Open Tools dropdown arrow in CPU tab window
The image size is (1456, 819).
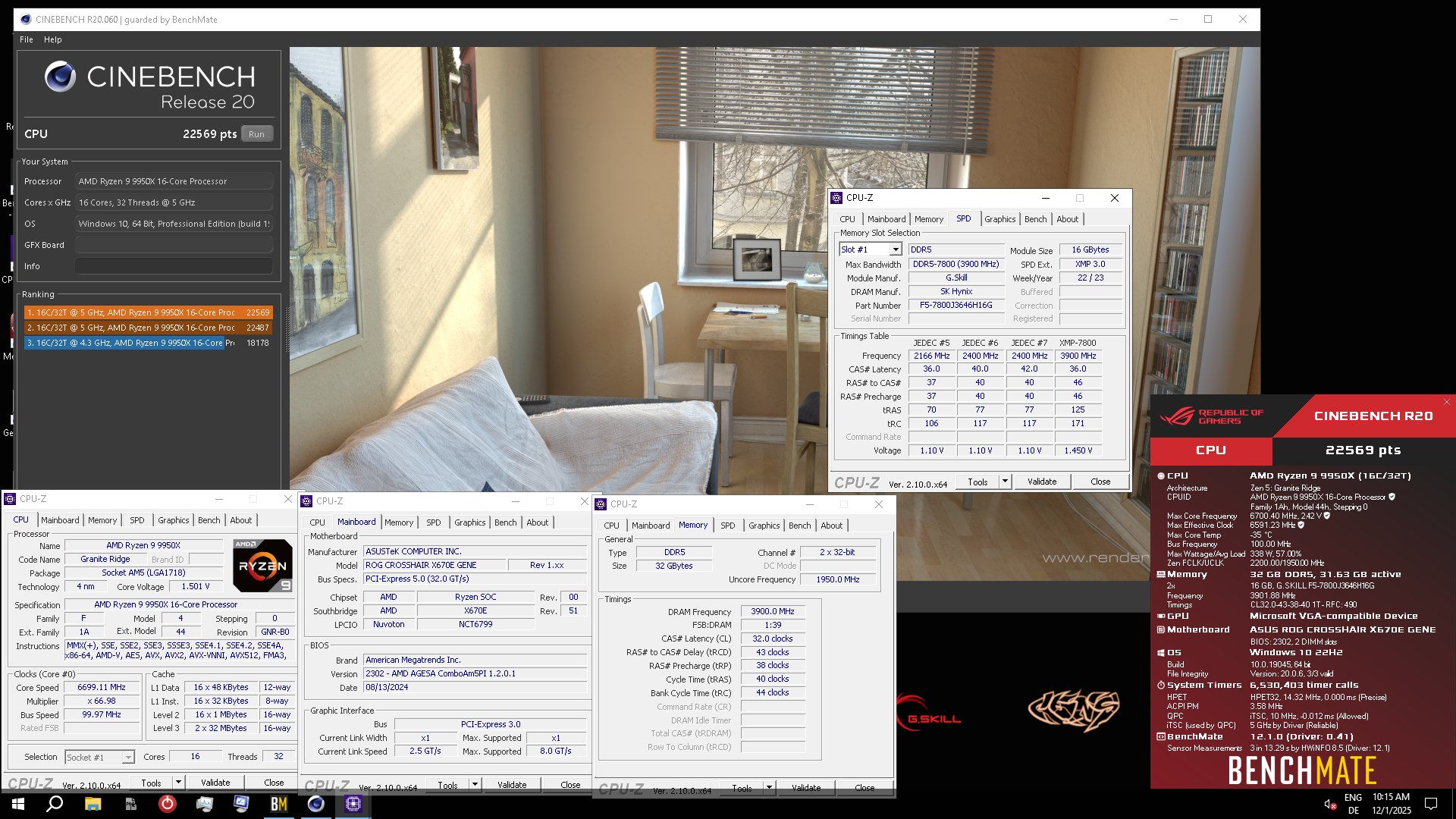pyautogui.click(x=178, y=783)
